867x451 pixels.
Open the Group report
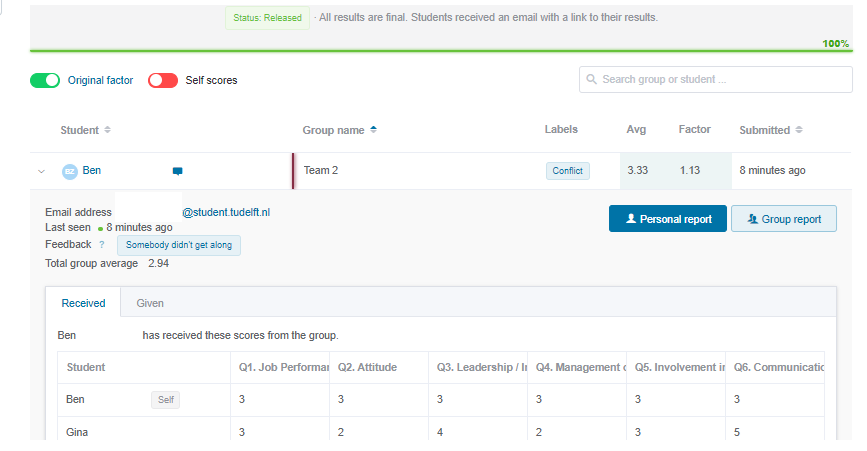click(784, 219)
